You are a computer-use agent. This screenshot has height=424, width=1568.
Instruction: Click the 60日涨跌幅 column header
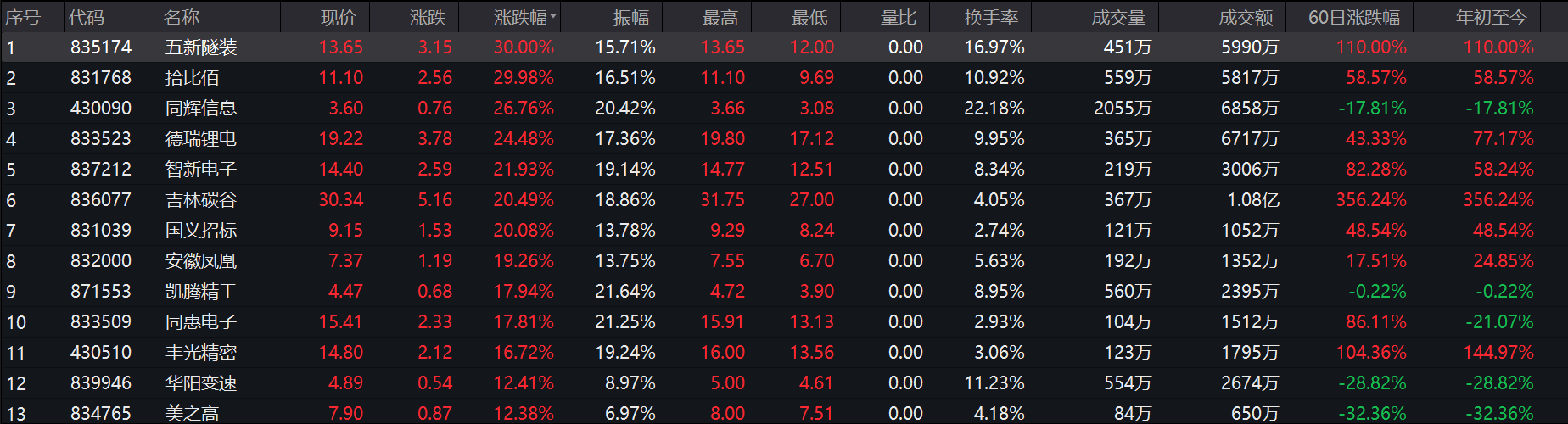click(x=1353, y=17)
